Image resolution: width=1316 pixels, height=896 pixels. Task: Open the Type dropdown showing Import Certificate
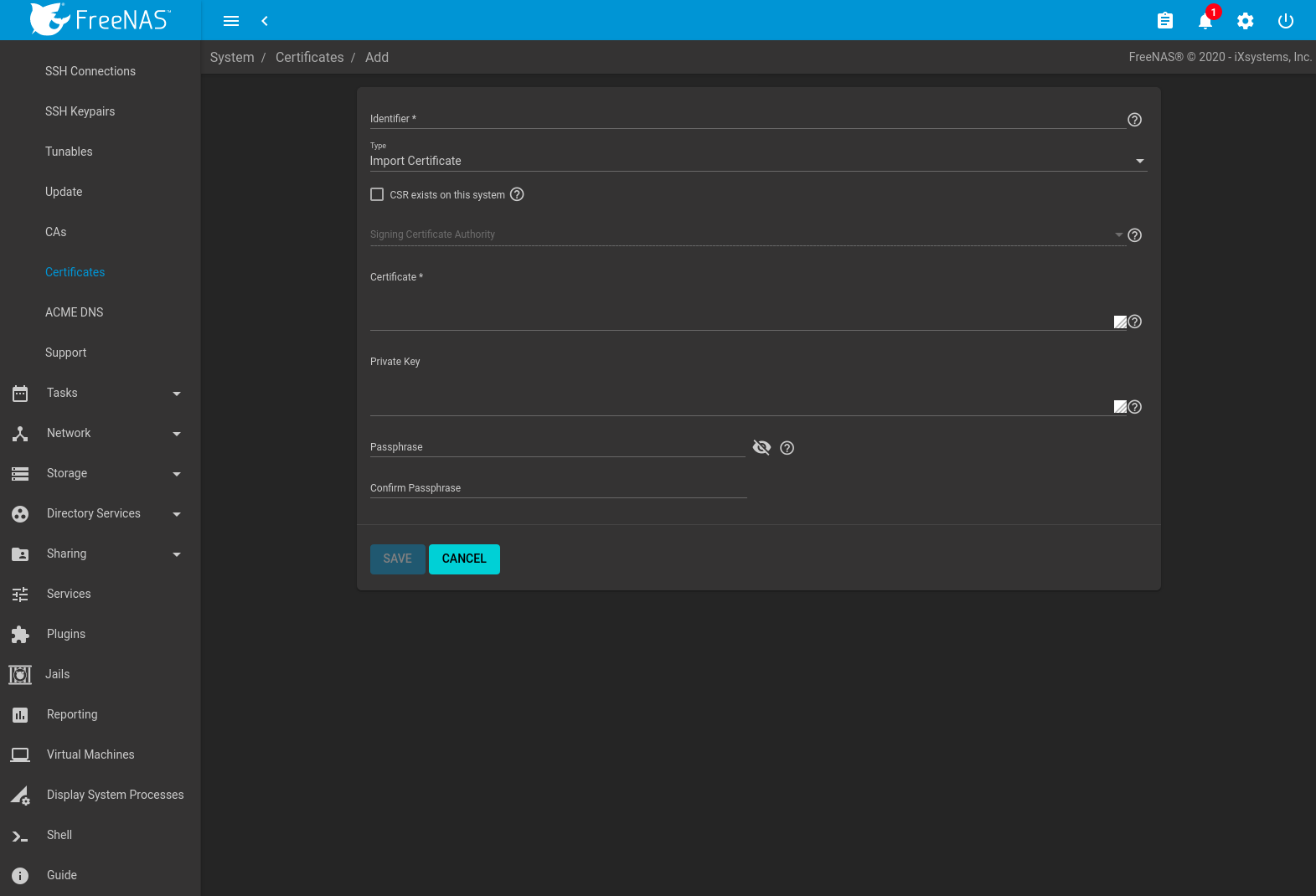tap(757, 161)
